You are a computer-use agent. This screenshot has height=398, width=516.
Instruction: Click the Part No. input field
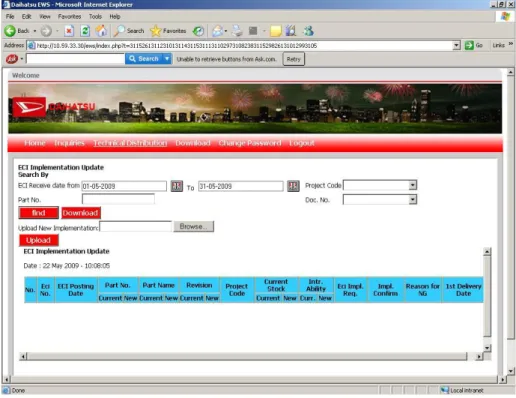click(118, 199)
